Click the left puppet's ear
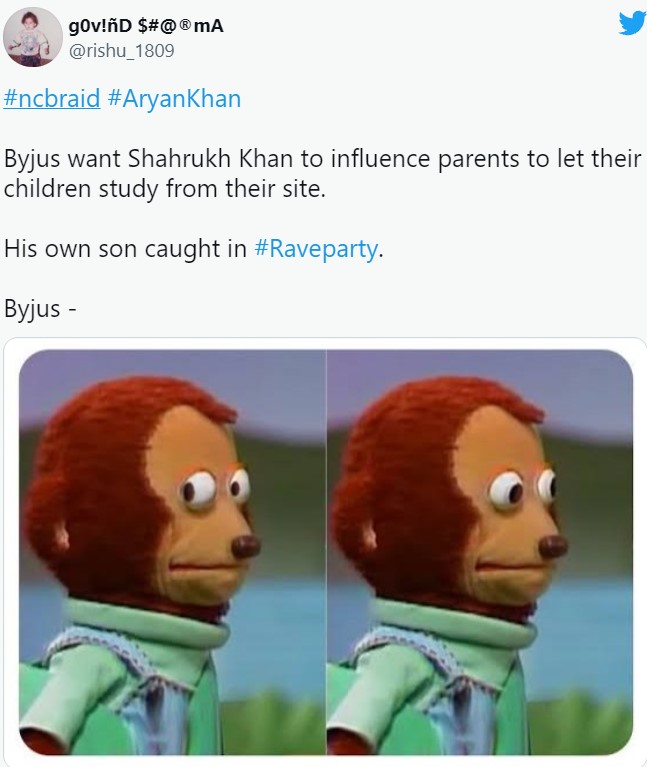Viewport: 647px width, 767px height. [x=62, y=537]
